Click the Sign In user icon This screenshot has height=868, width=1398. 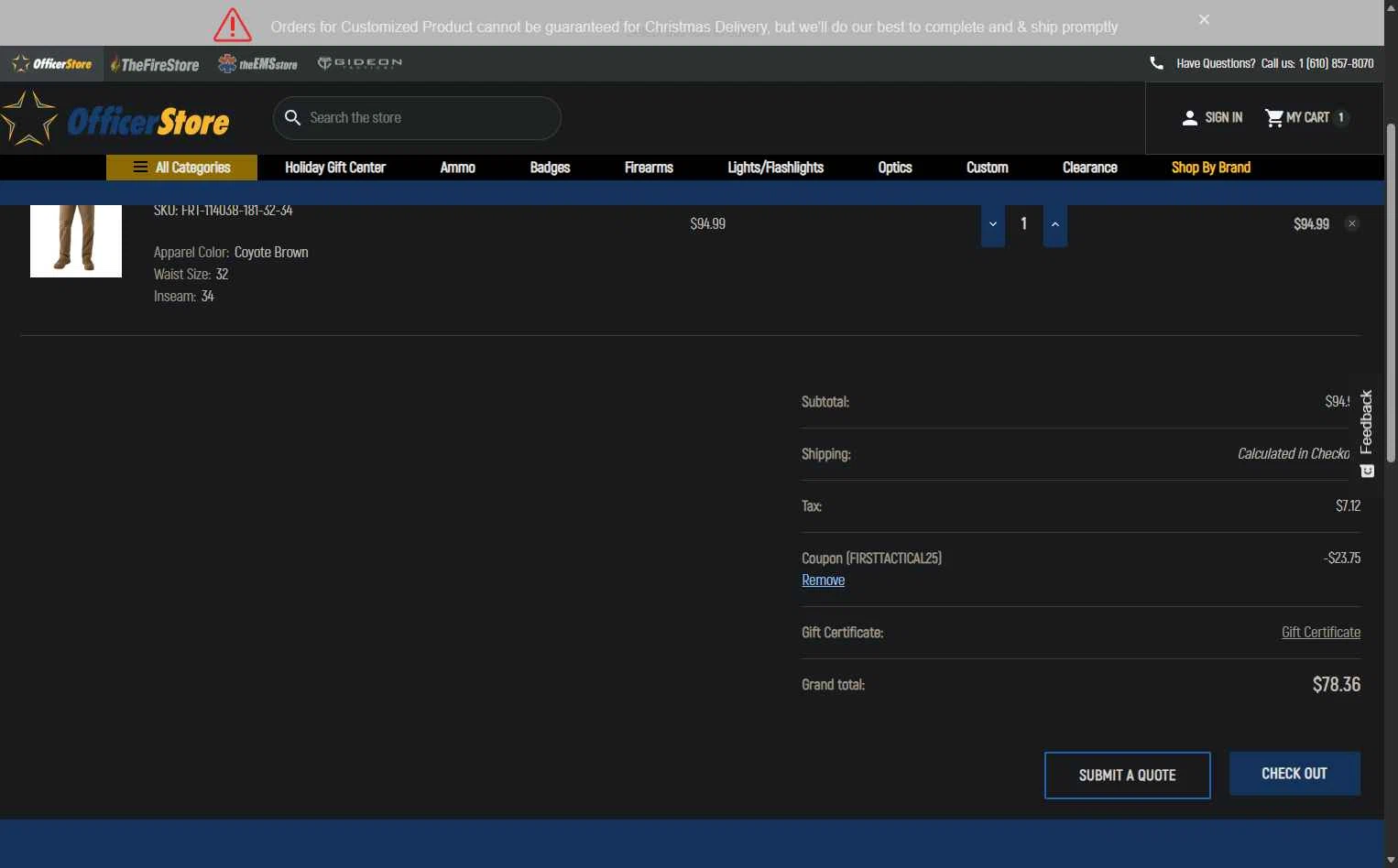1190,118
